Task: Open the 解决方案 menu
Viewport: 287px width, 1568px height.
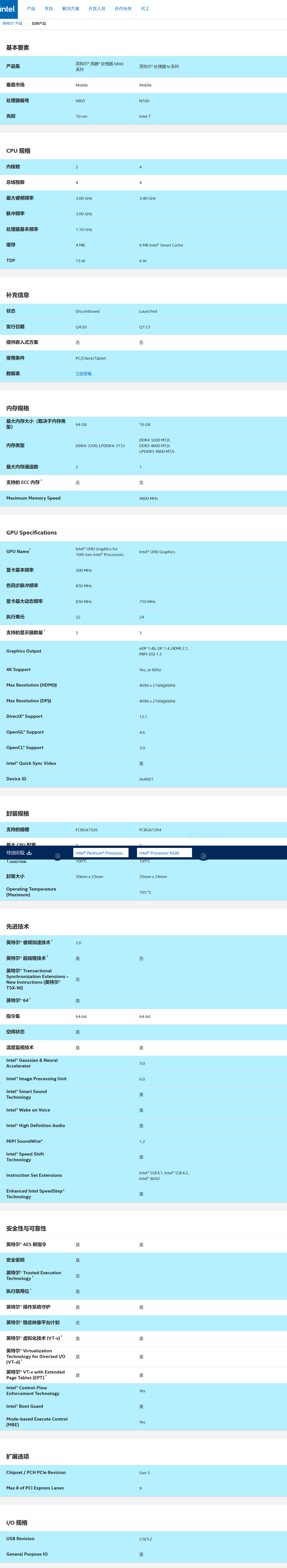Action: [x=71, y=8]
